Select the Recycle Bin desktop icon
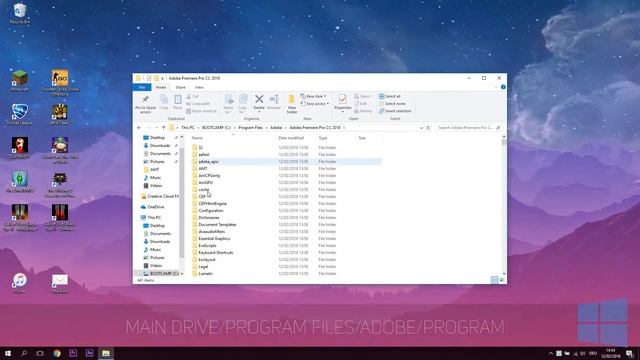This screenshot has width=640, height=360. click(20, 14)
